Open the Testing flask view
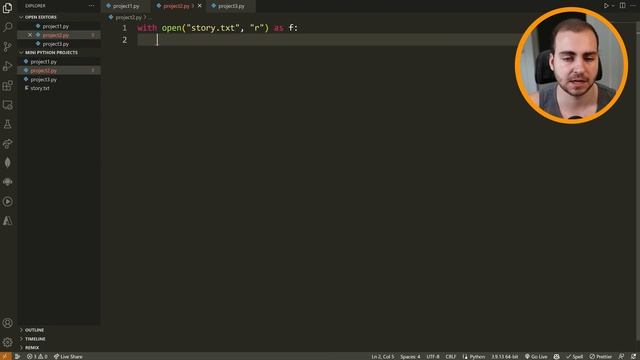 tap(7, 124)
